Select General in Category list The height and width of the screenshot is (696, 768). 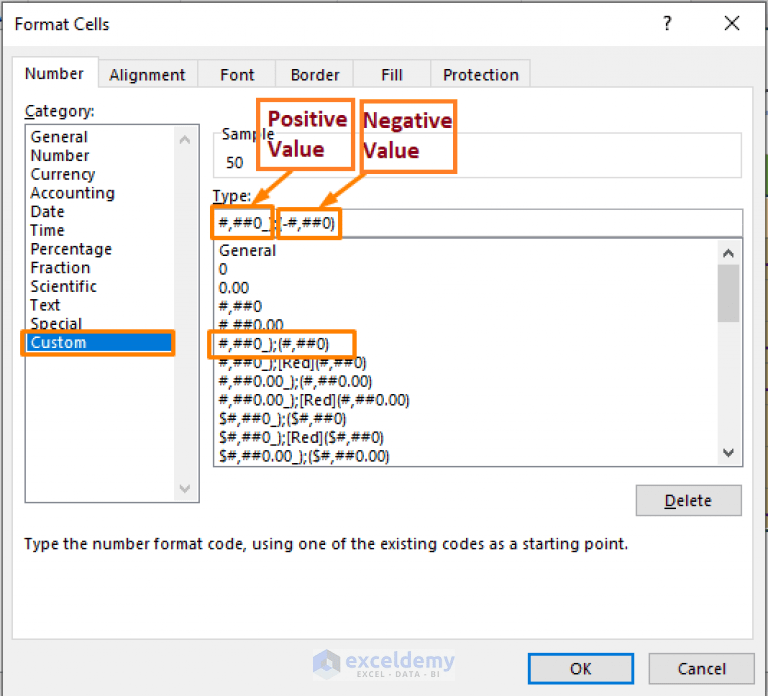(x=59, y=137)
